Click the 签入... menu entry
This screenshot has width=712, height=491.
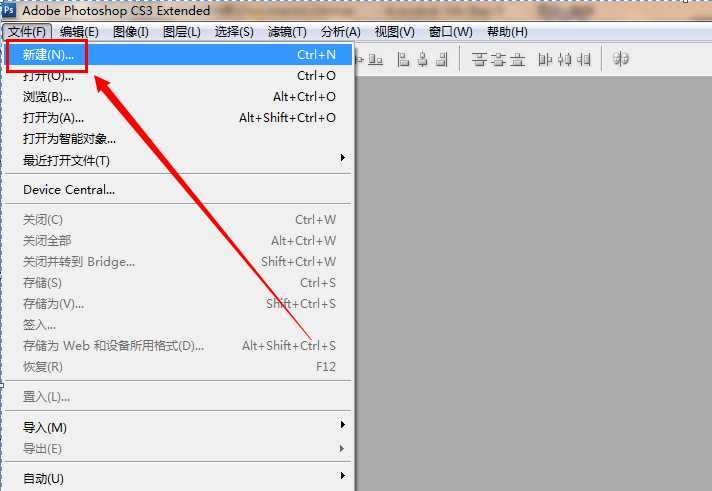pos(179,325)
